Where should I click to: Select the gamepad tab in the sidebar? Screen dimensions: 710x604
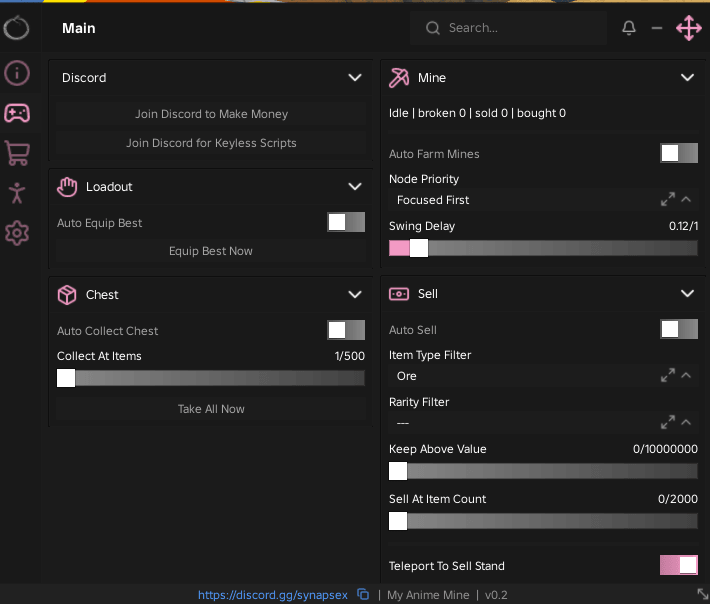point(17,113)
